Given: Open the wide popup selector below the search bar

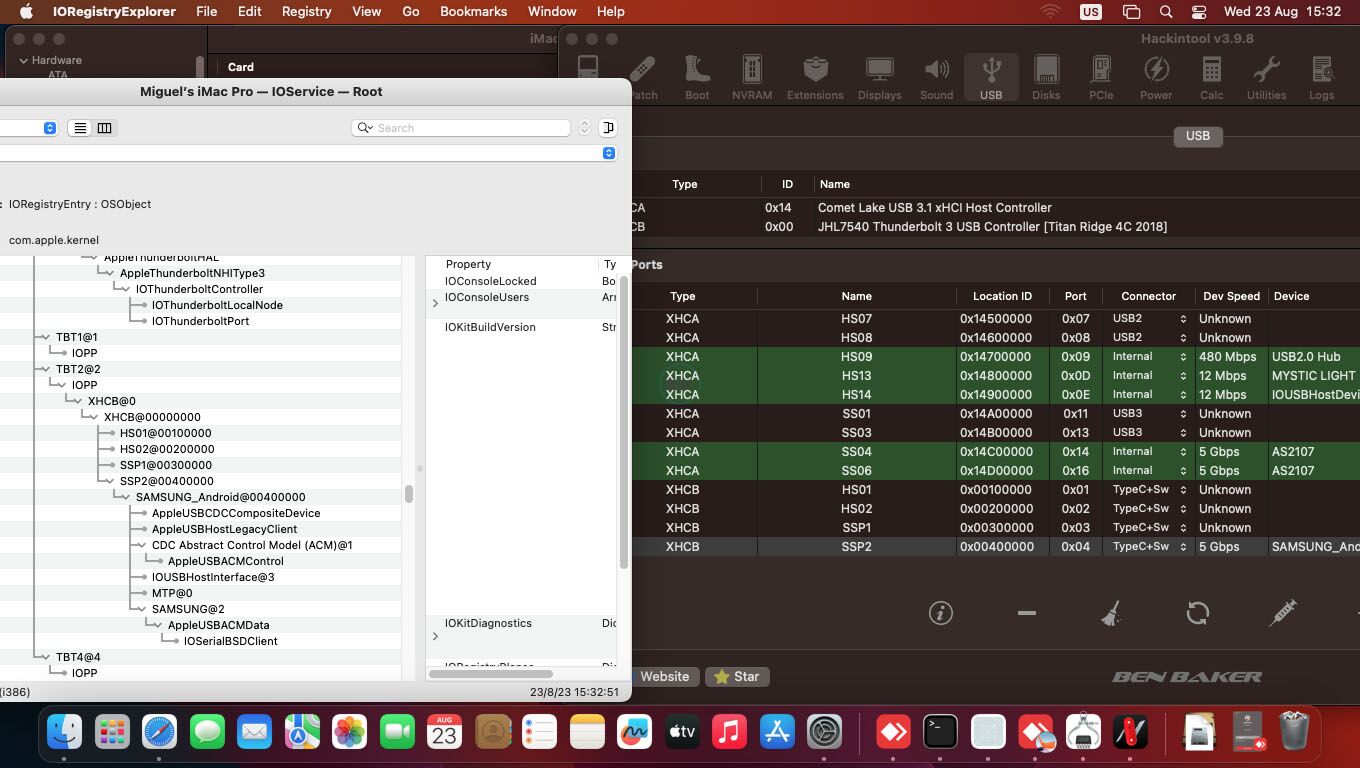Looking at the screenshot, I should pyautogui.click(x=308, y=153).
